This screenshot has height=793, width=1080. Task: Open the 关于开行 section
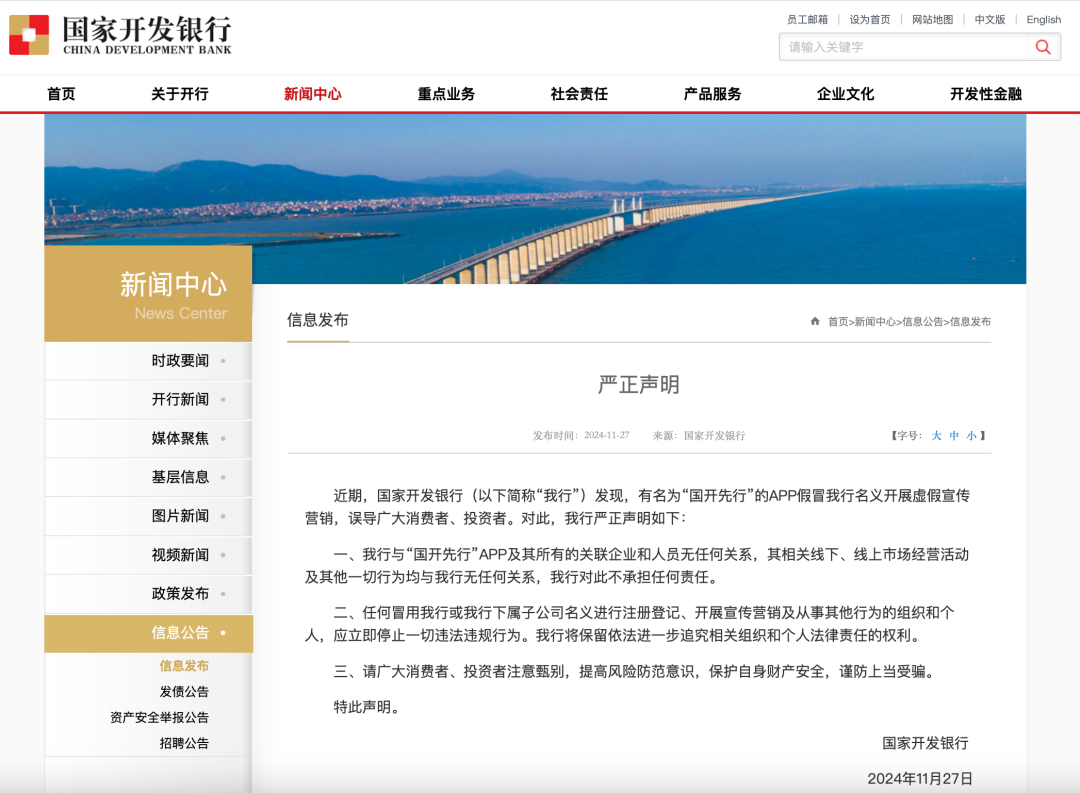[x=181, y=93]
